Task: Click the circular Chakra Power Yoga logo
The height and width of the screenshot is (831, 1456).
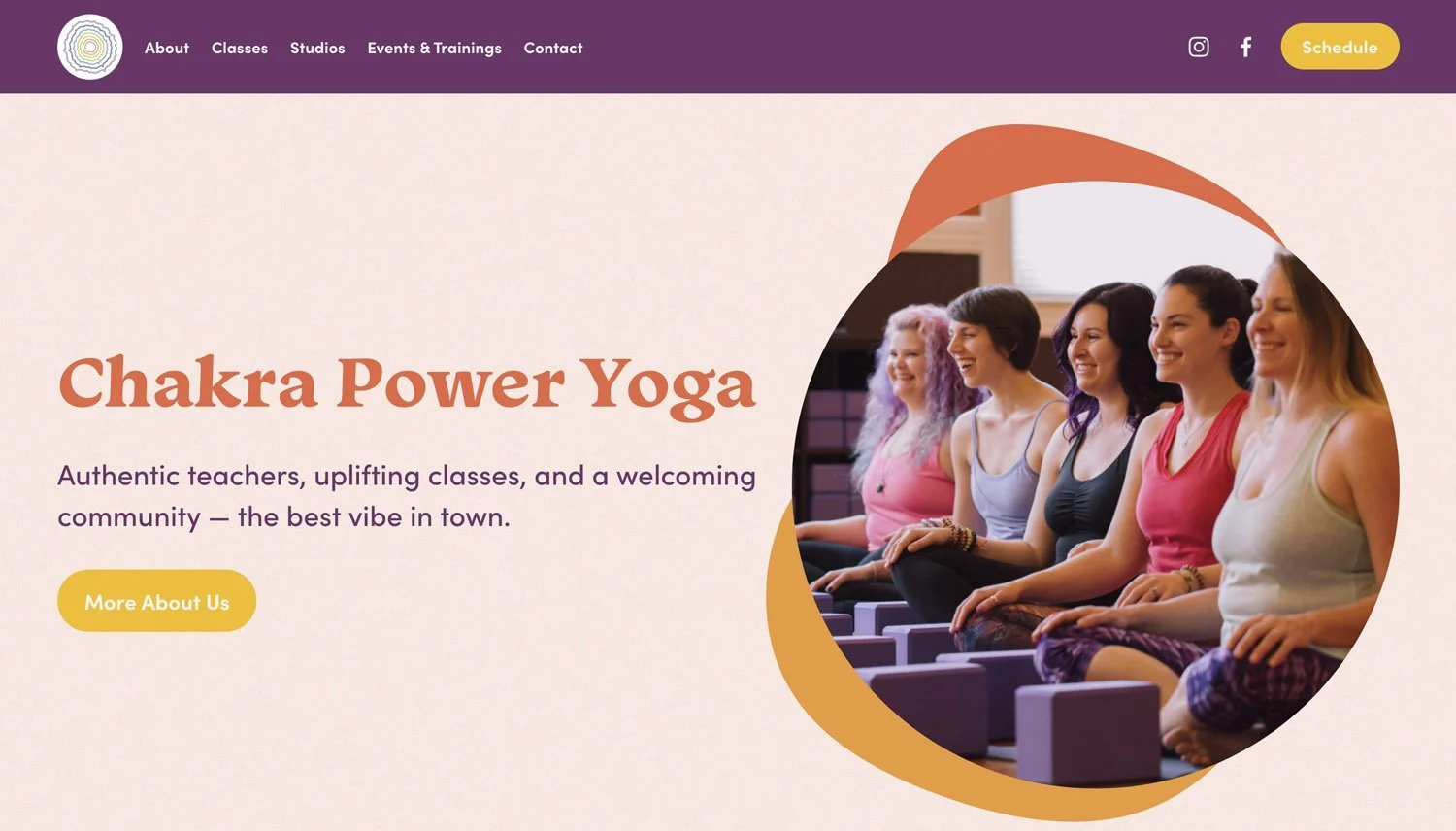Action: 89,47
